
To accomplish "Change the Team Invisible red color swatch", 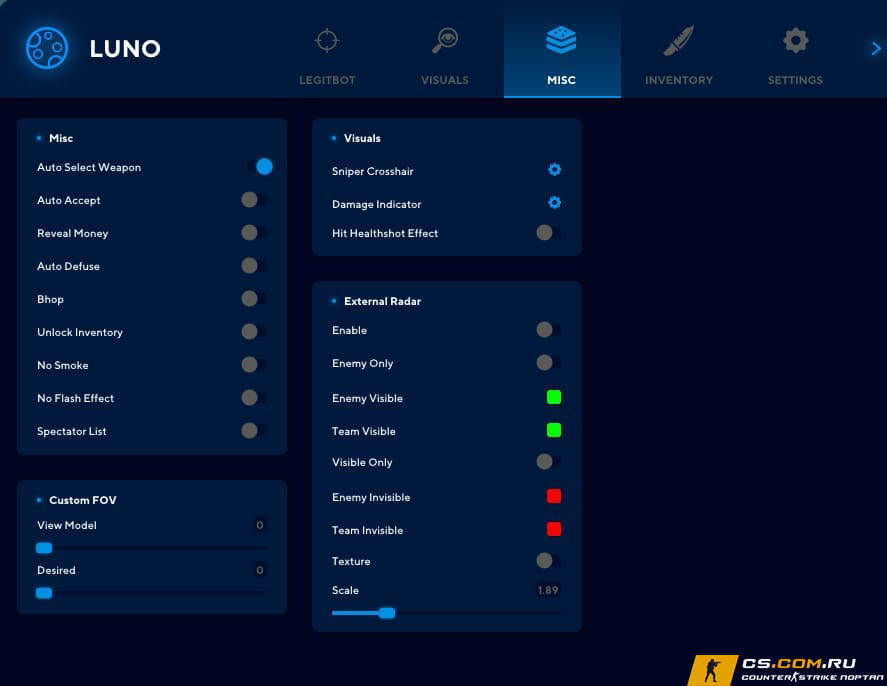I will 553,530.
